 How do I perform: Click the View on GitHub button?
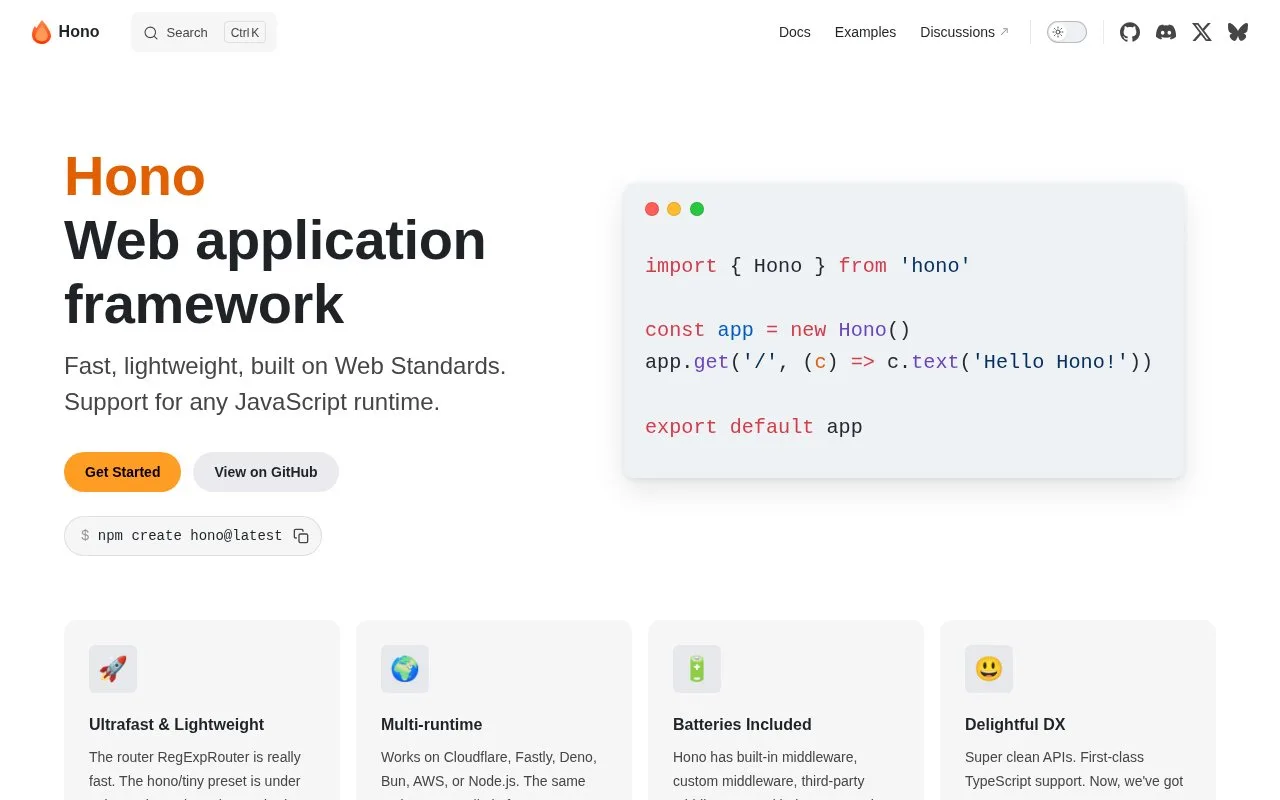[x=266, y=472]
